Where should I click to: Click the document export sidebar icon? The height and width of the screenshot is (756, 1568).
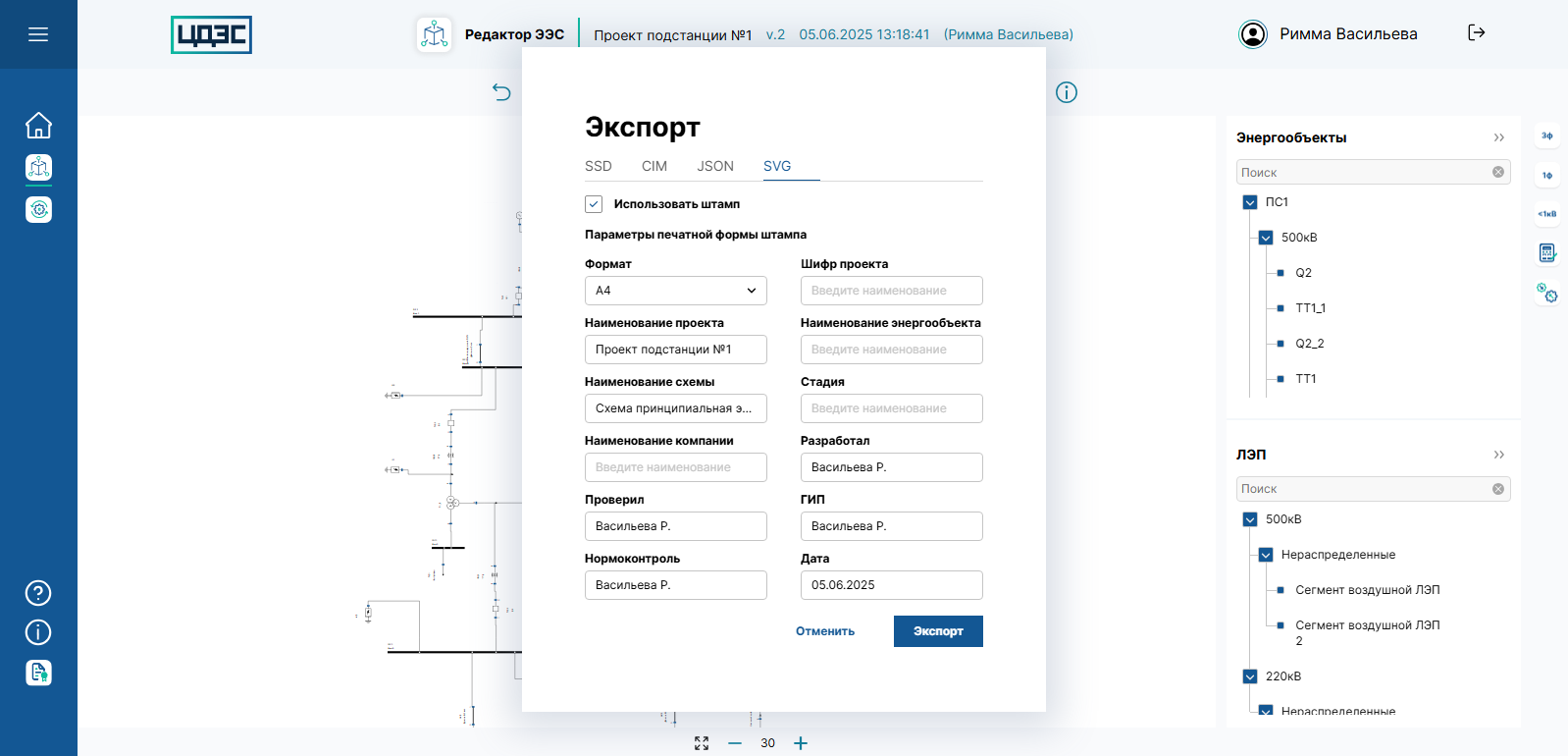point(38,673)
